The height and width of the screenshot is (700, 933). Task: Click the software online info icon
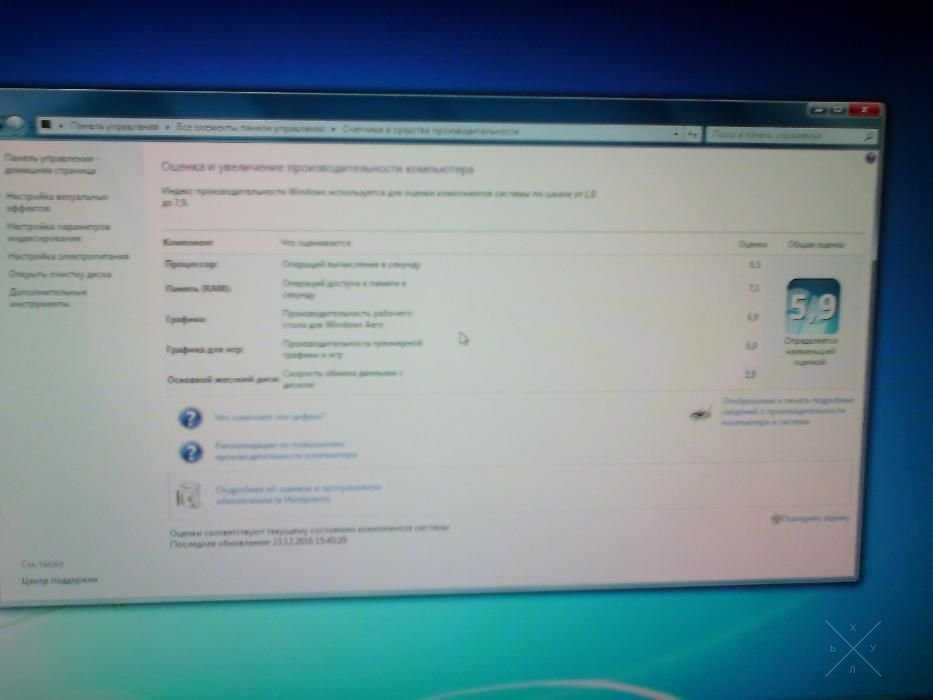click(189, 495)
